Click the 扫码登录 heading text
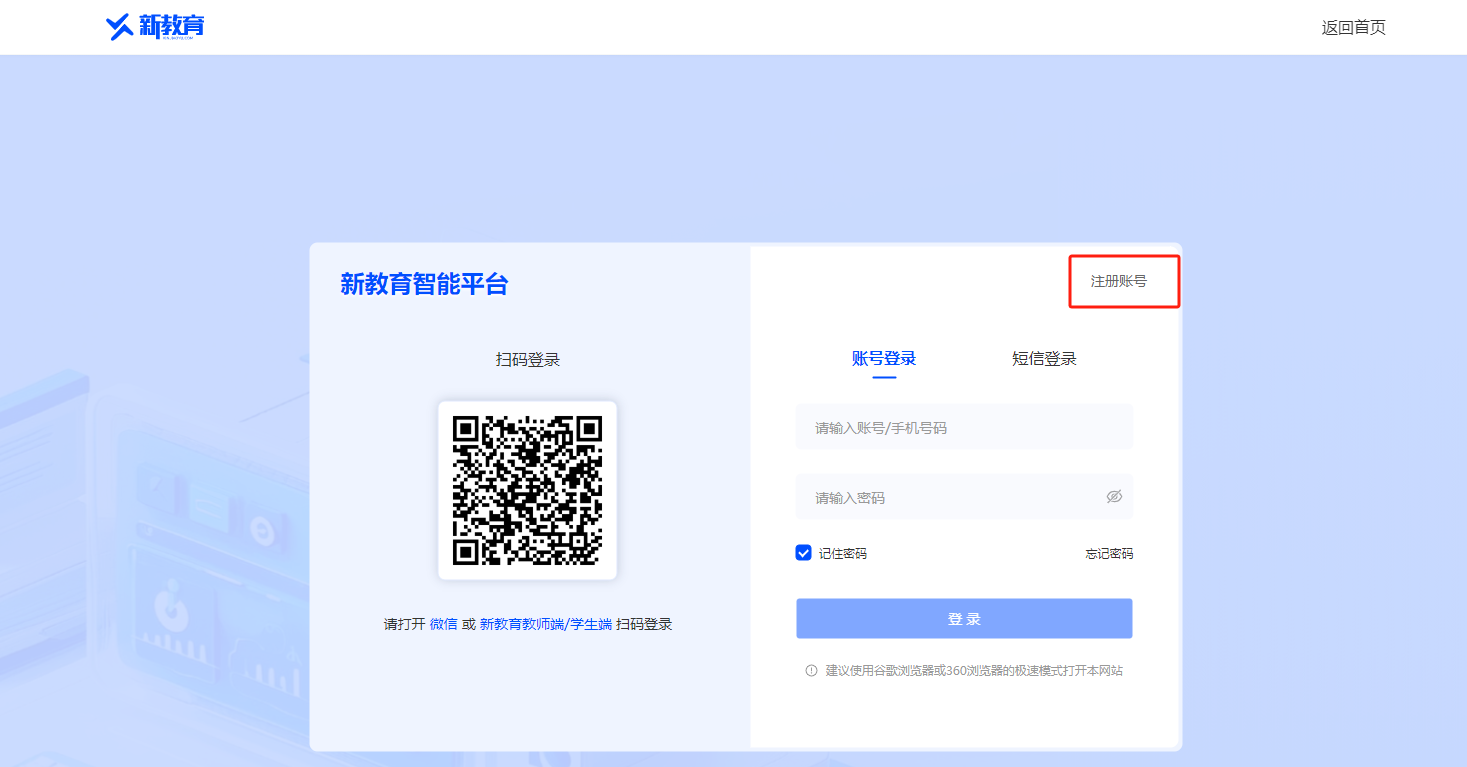Viewport: 1467px width, 767px height. point(527,359)
